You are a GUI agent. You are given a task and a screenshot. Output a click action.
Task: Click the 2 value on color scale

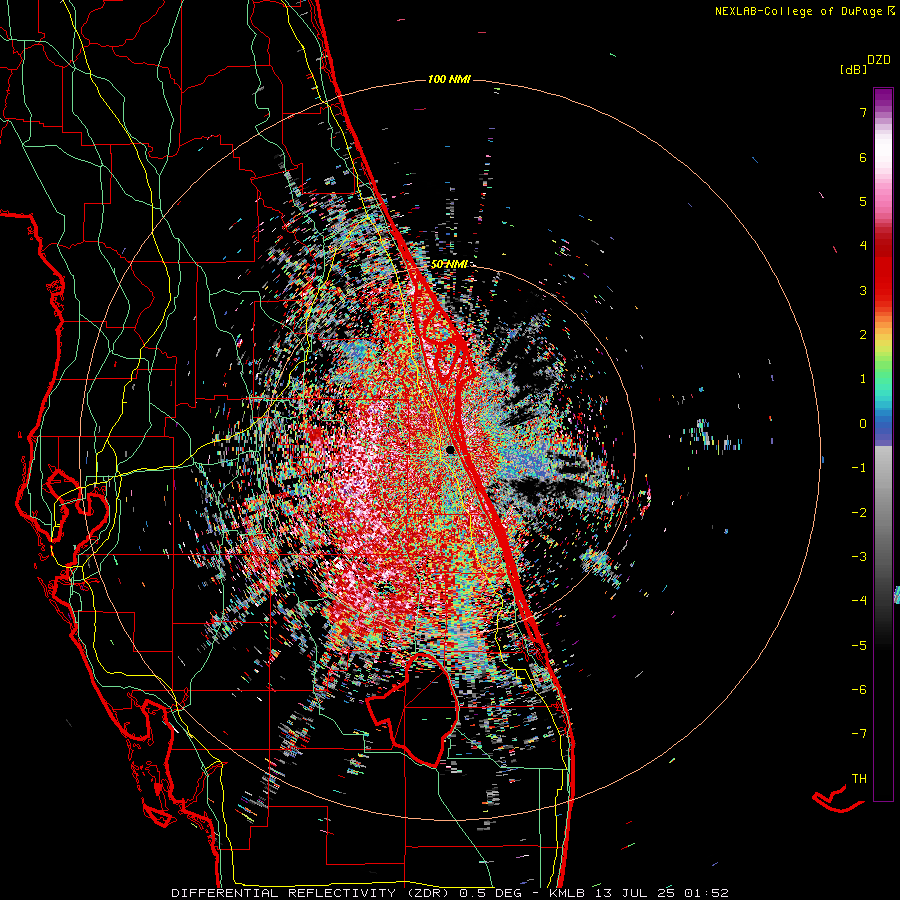(863, 335)
